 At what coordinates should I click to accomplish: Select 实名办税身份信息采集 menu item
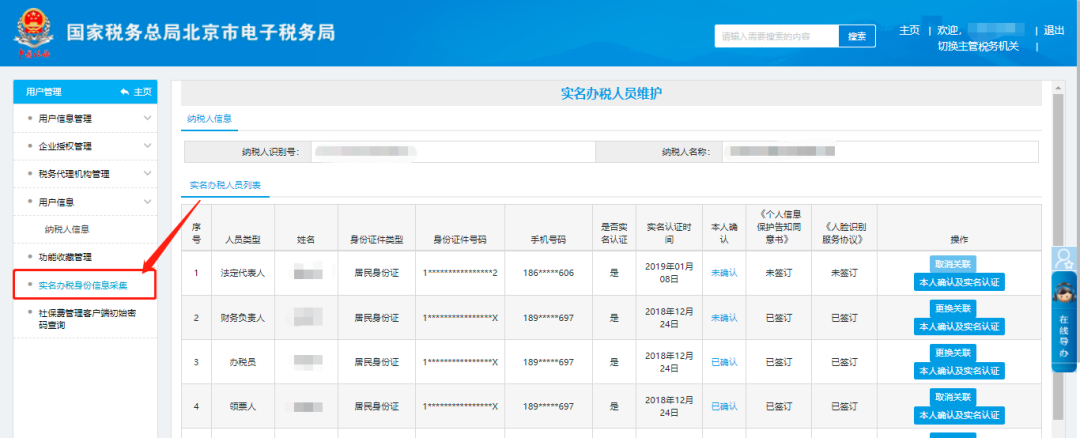point(85,284)
